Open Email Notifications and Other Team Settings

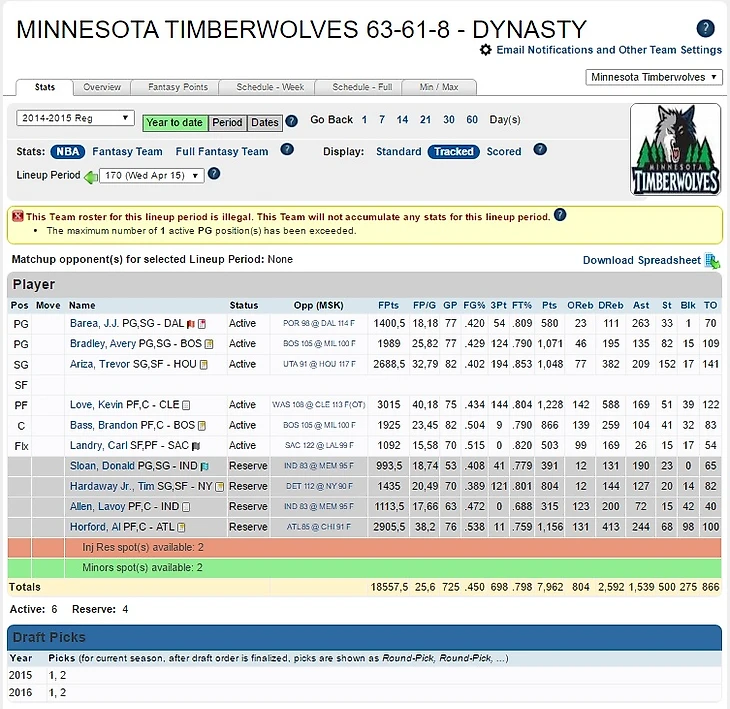point(609,50)
